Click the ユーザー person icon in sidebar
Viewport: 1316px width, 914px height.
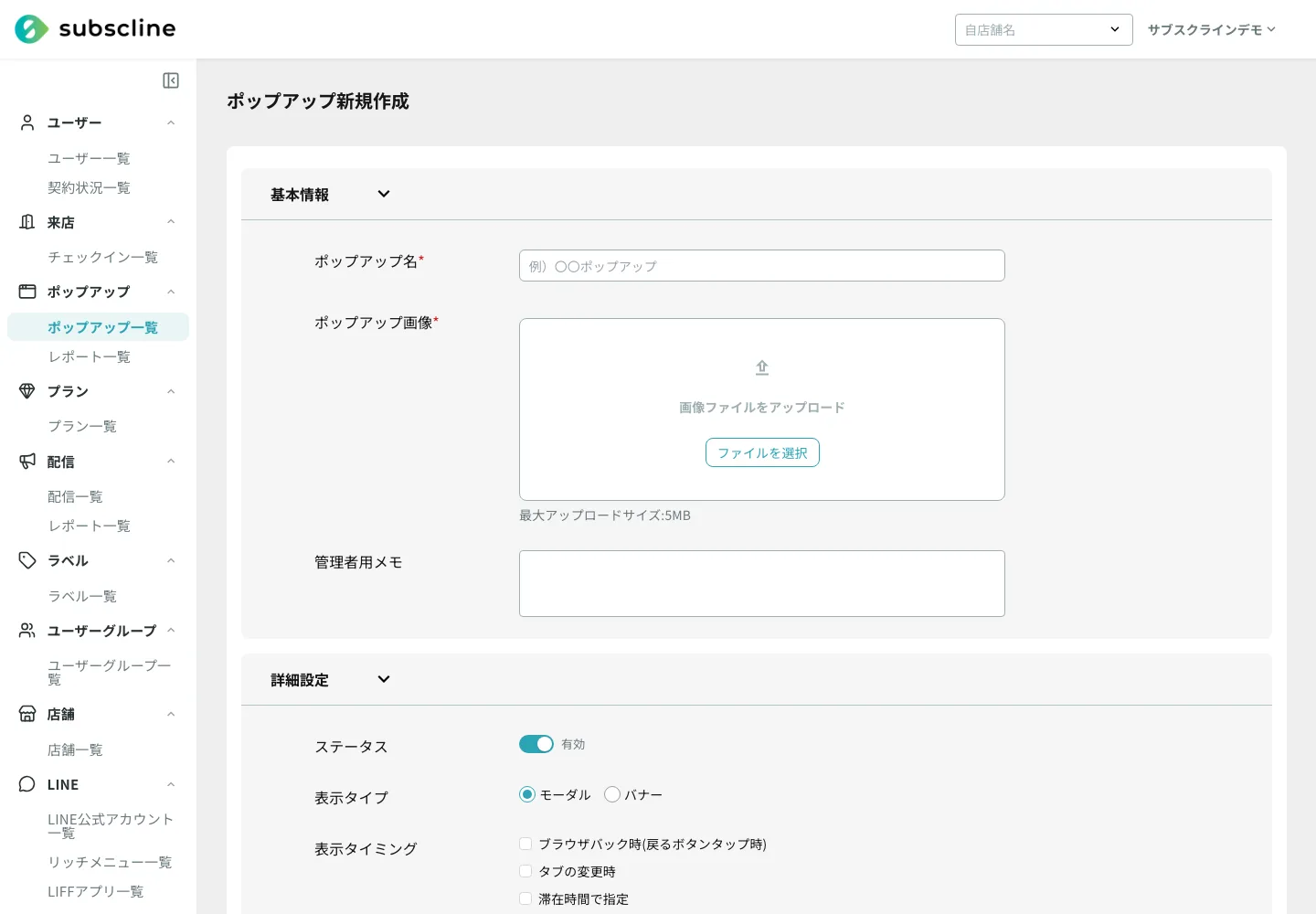click(x=27, y=122)
